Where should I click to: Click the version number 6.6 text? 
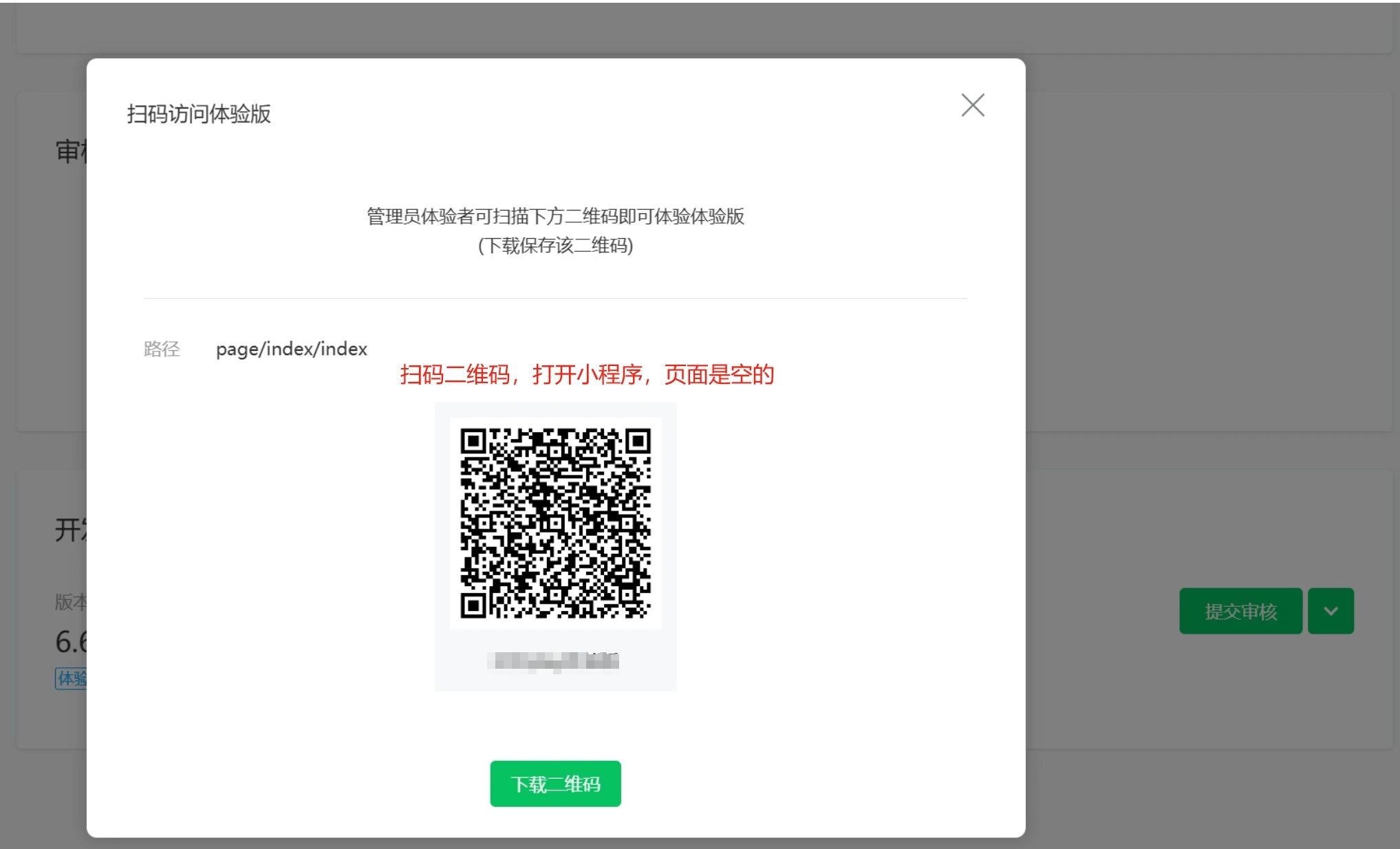click(71, 641)
